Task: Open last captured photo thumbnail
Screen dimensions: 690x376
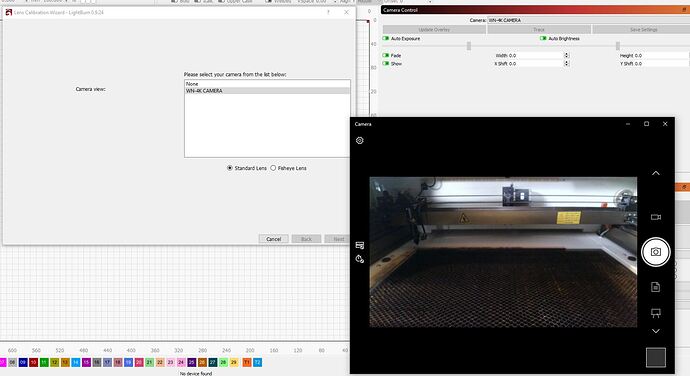Action: 656,357
